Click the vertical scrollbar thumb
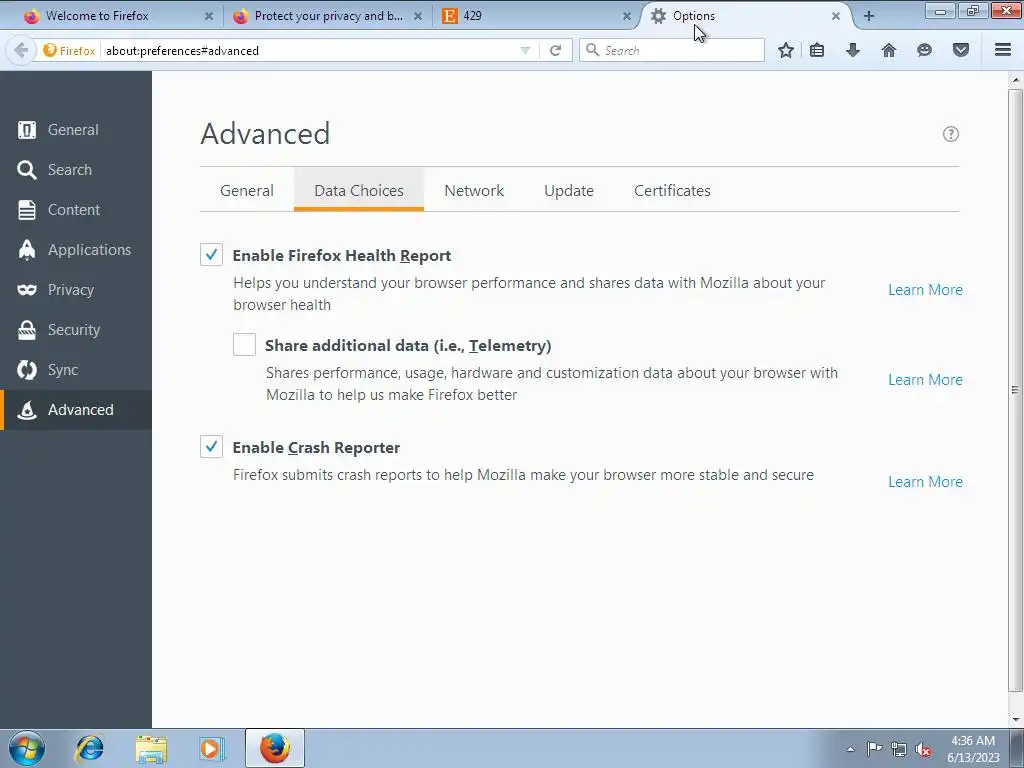1024x768 pixels. pos(1015,390)
